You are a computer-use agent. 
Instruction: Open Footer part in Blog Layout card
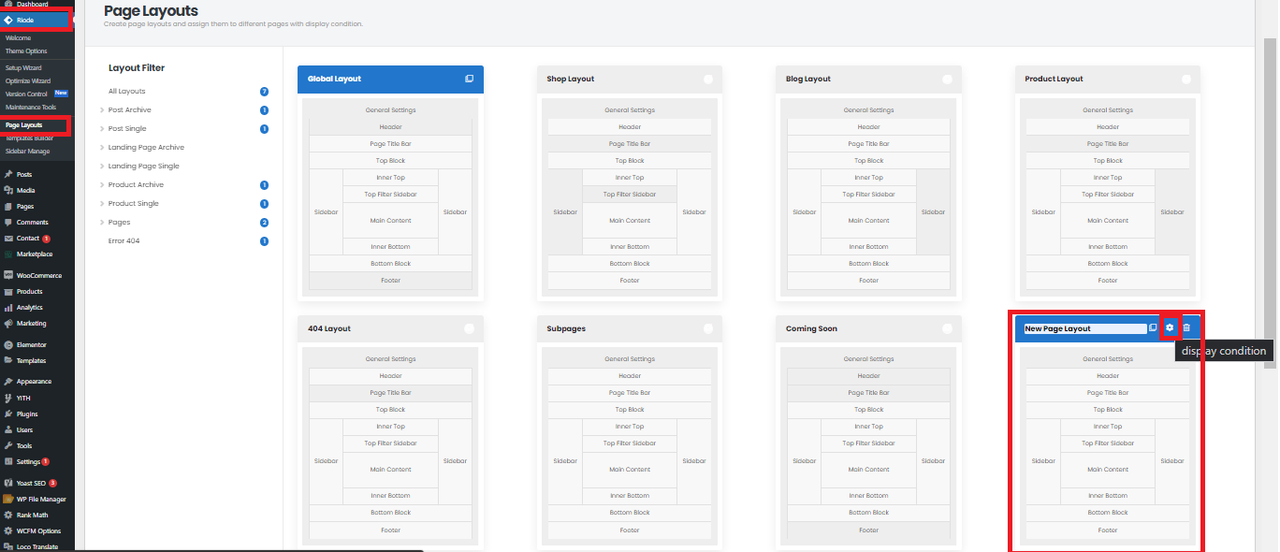pyautogui.click(x=868, y=280)
